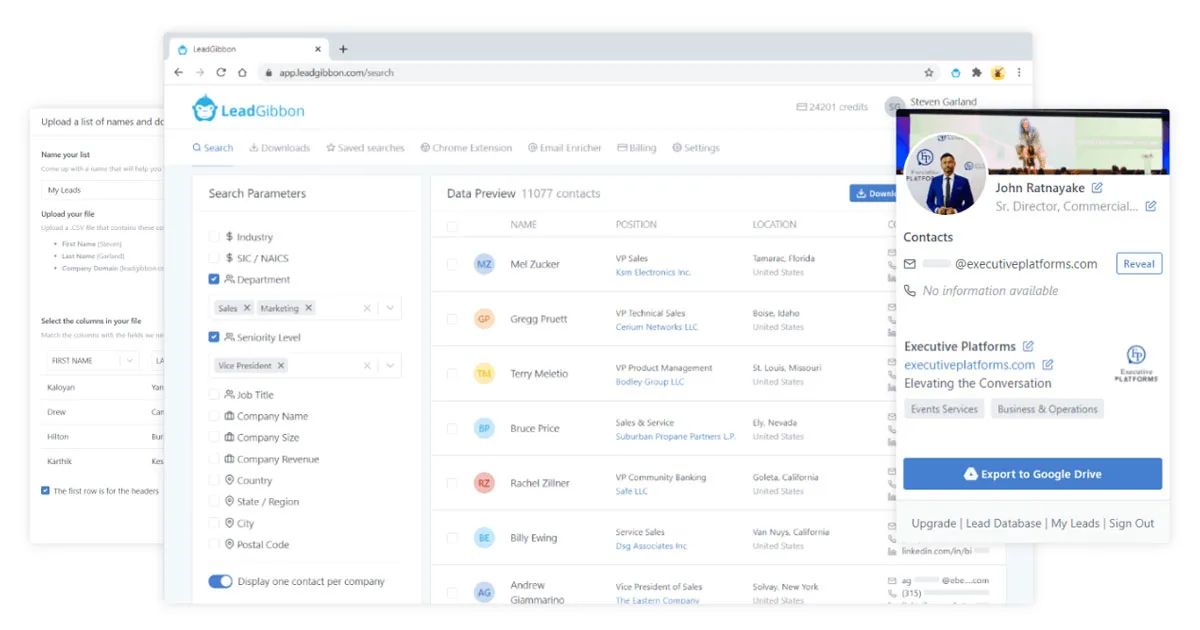This screenshot has width=1200, height=630.
Task: Check the Postal Code filter checkbox
Action: [x=214, y=545]
